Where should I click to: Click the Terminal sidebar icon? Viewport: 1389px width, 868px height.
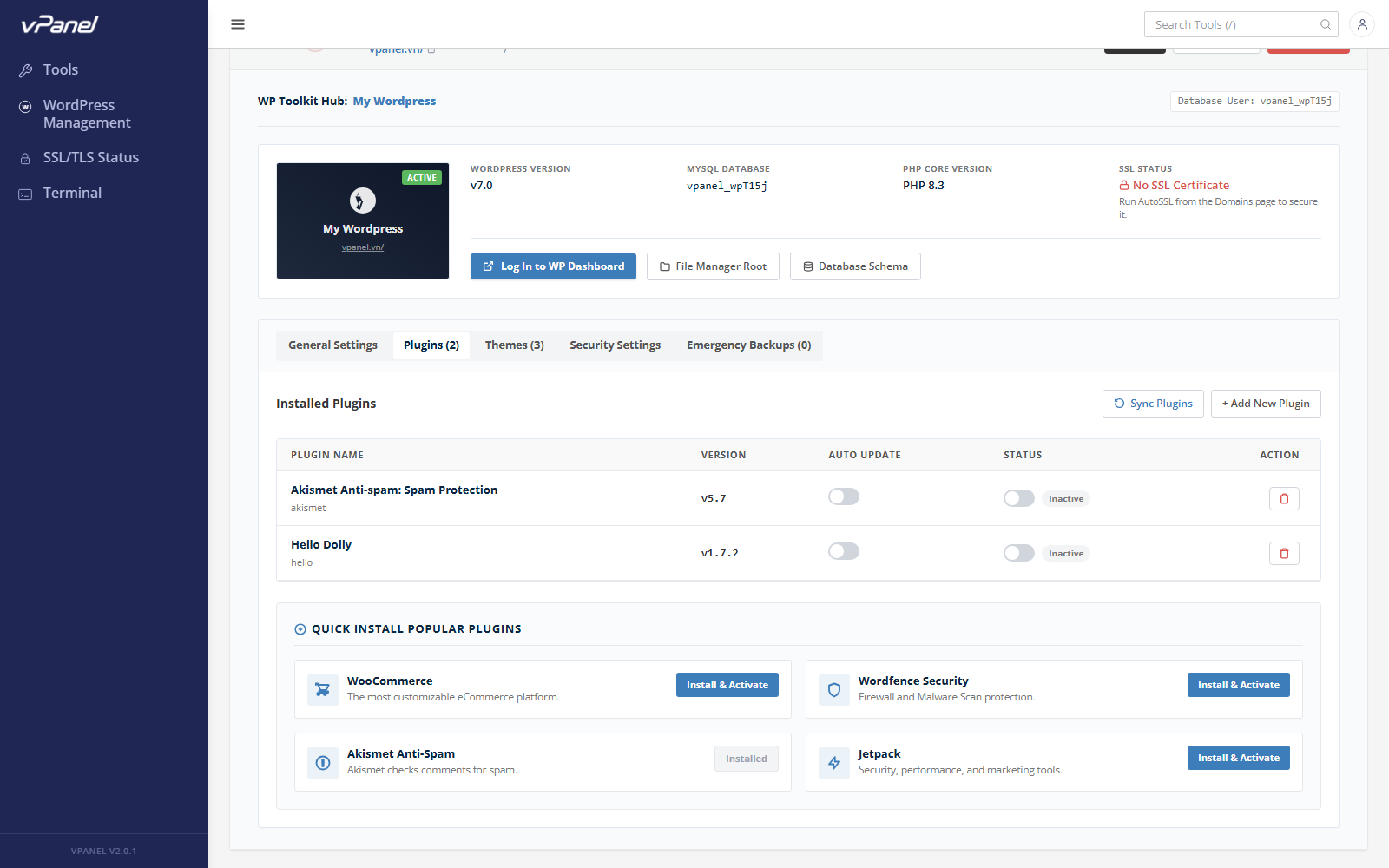26,194
